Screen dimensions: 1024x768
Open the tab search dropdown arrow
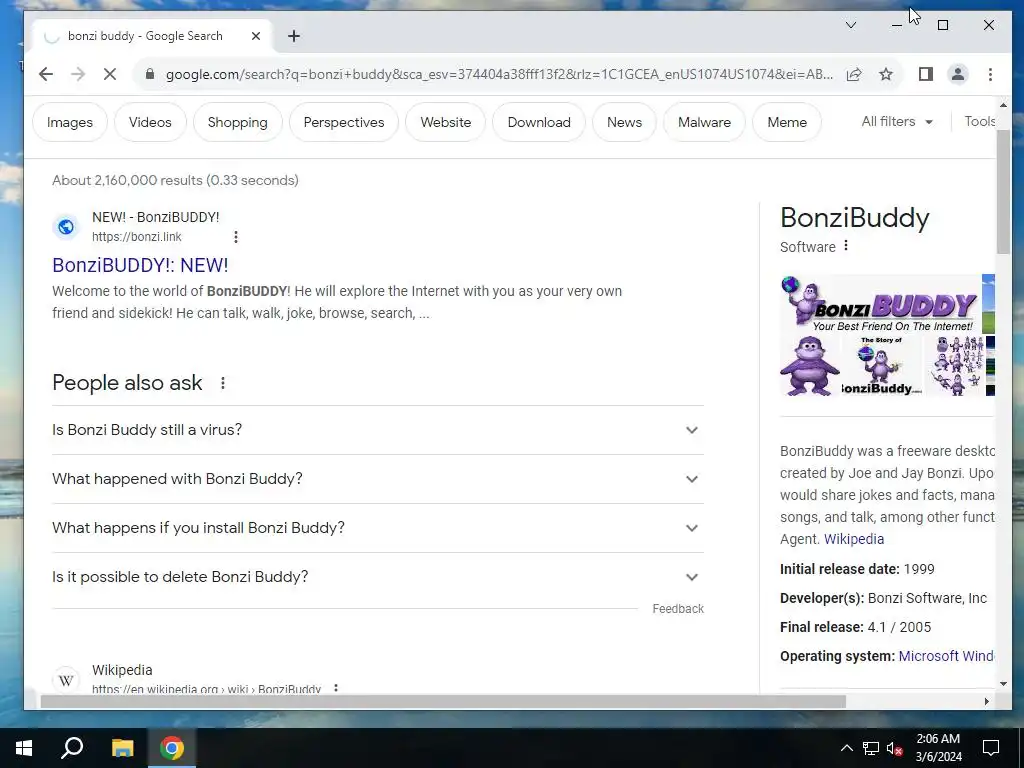851,25
